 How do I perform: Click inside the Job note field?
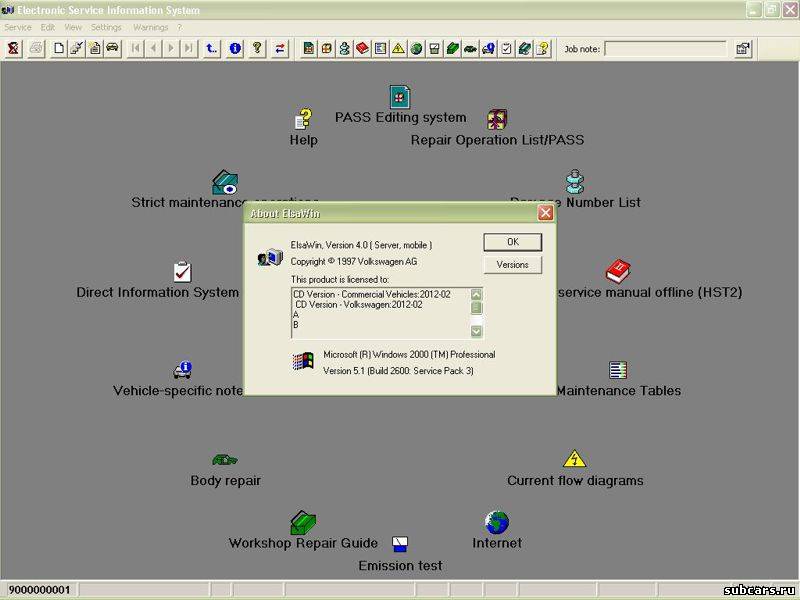pos(665,48)
